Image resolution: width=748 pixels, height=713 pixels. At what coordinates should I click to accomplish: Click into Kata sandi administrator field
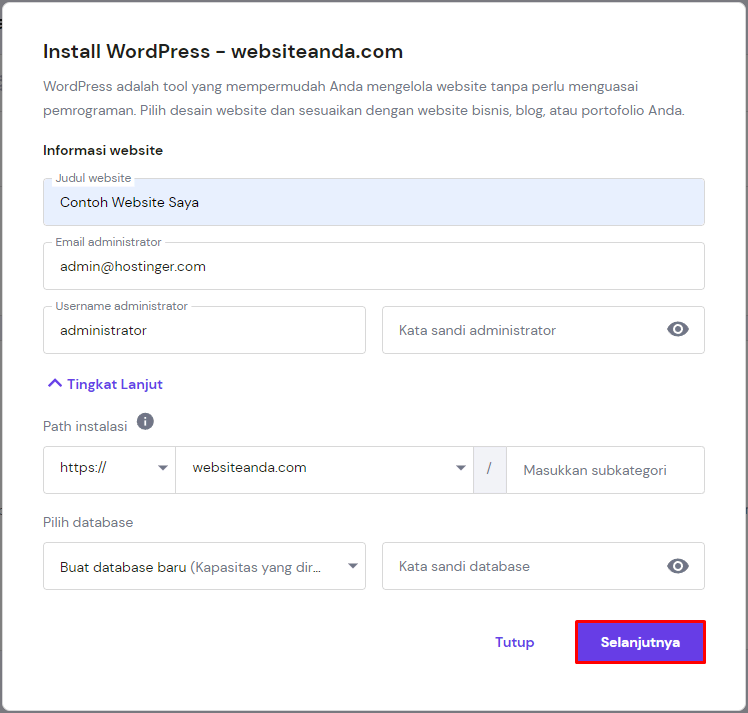coord(520,330)
